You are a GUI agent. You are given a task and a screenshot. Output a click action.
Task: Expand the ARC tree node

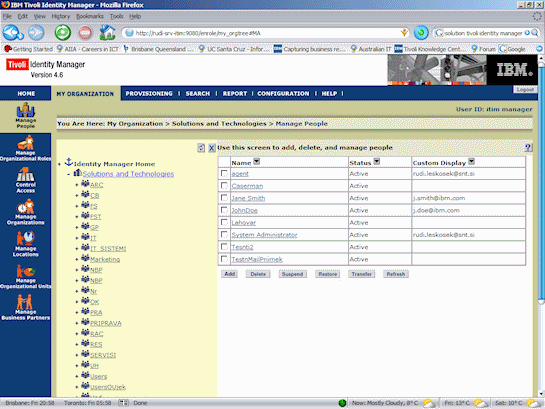(x=77, y=185)
